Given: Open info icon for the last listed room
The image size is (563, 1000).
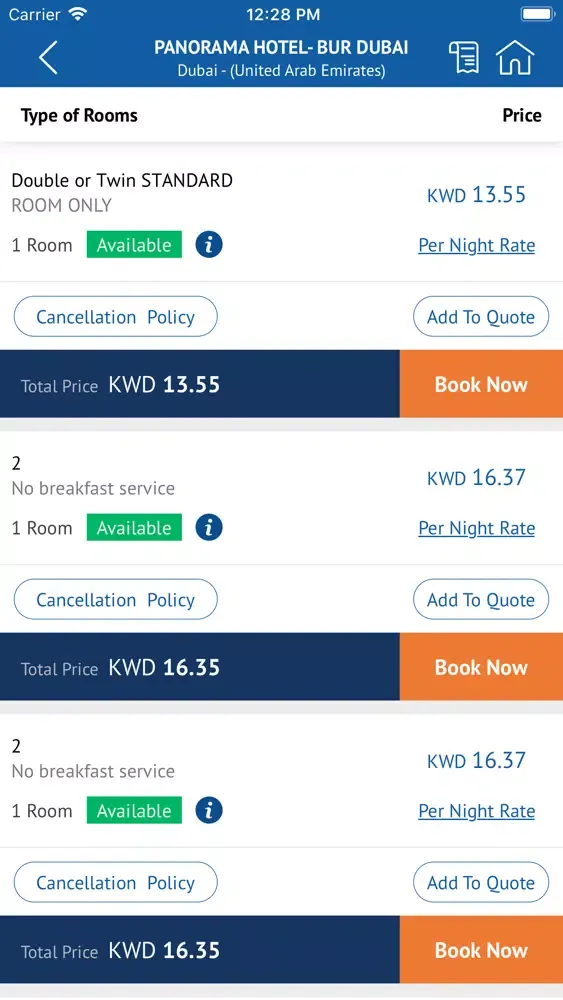Looking at the screenshot, I should [x=209, y=811].
